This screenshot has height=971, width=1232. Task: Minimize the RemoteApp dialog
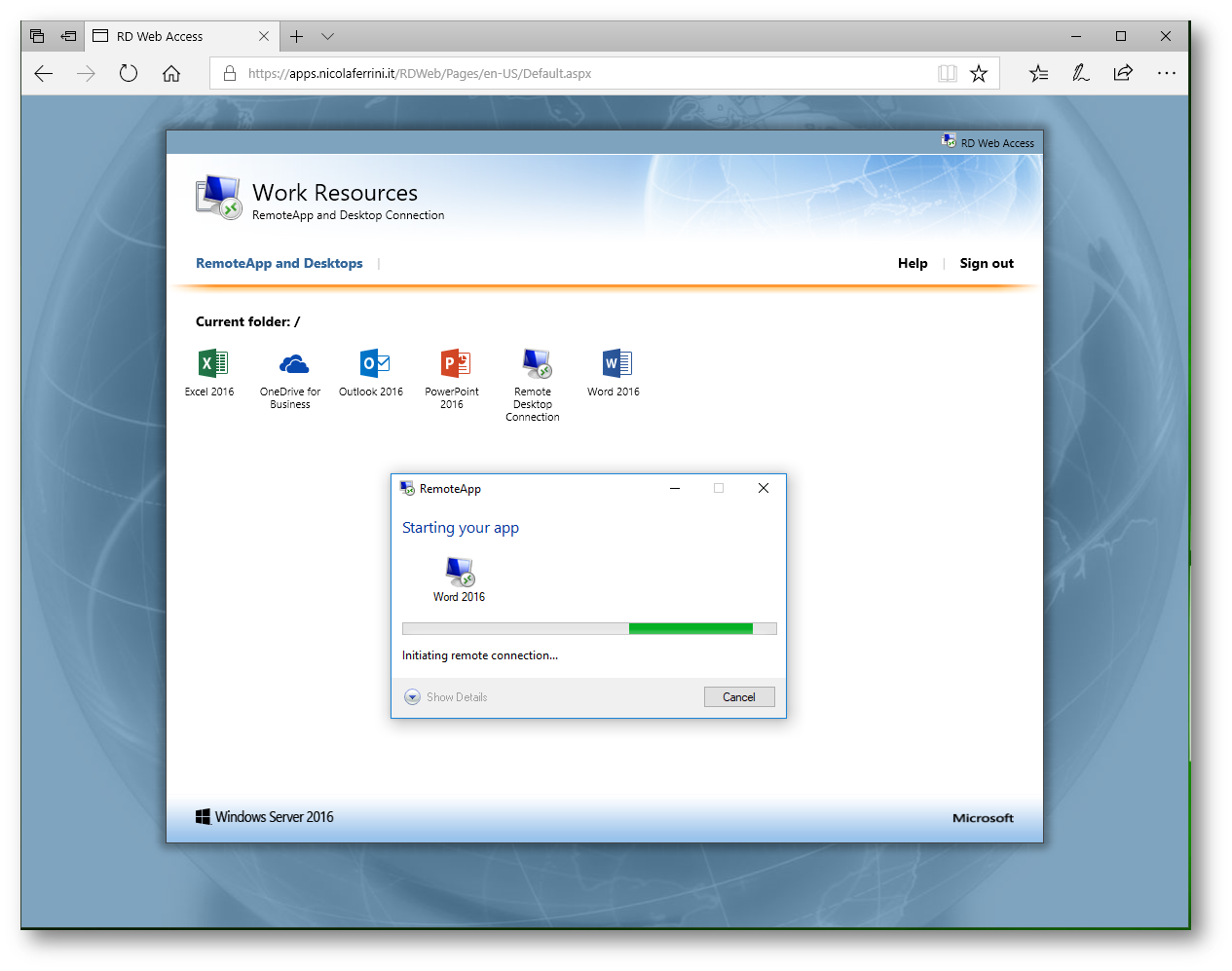(x=674, y=488)
